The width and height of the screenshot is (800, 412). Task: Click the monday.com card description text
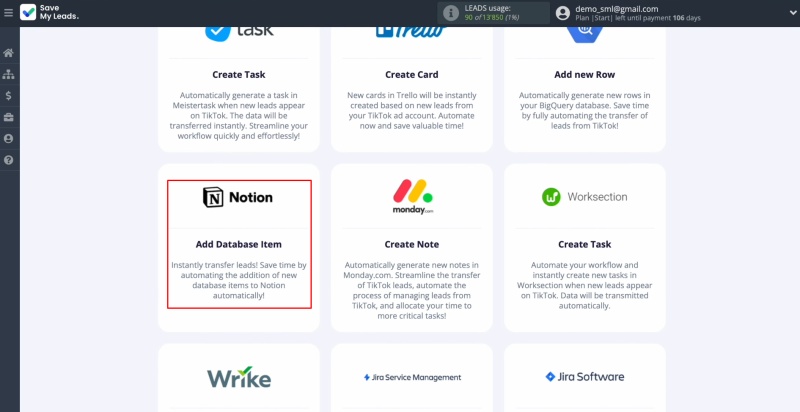[412, 290]
